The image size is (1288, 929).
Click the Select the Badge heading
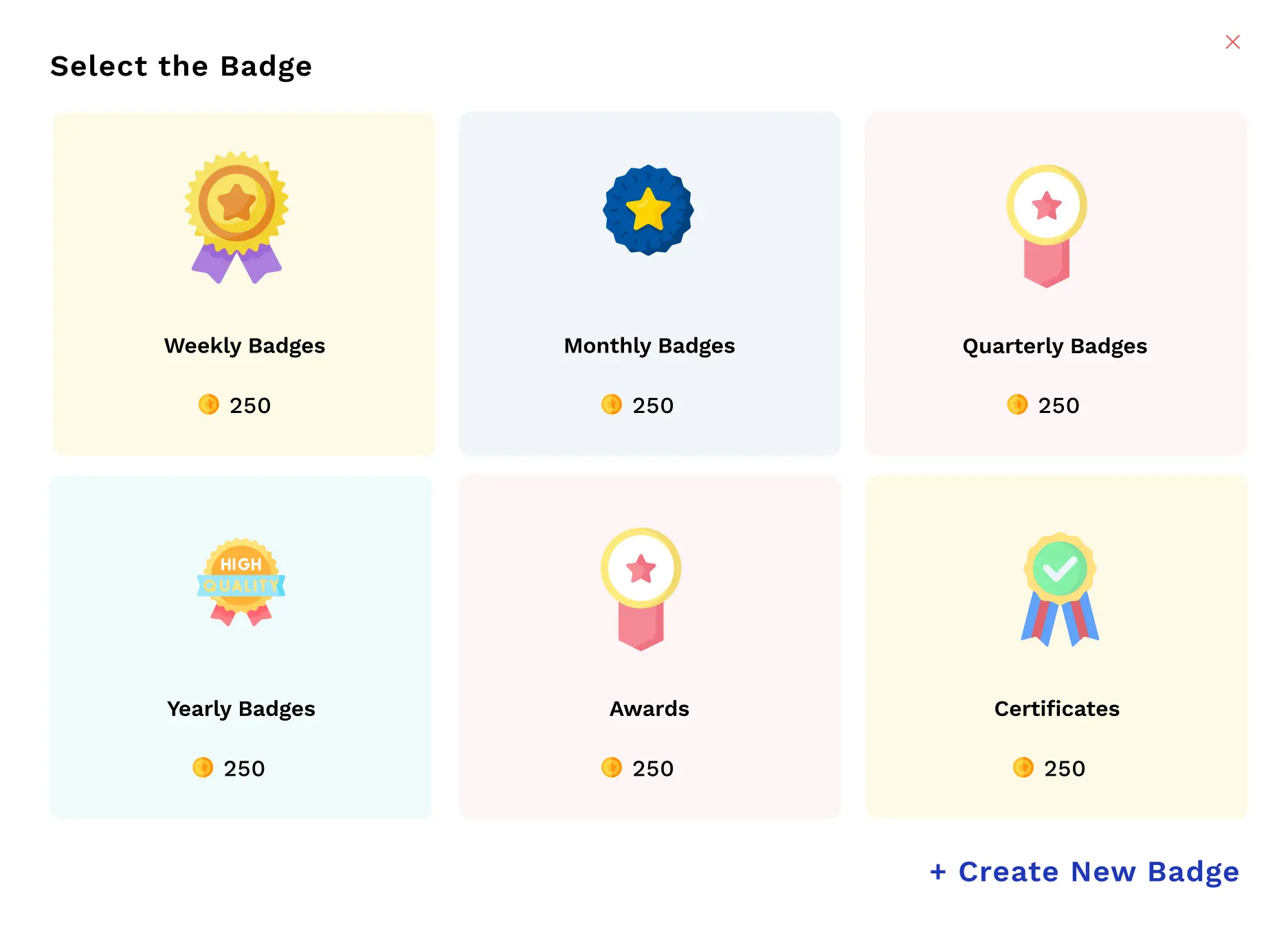pyautogui.click(x=181, y=66)
